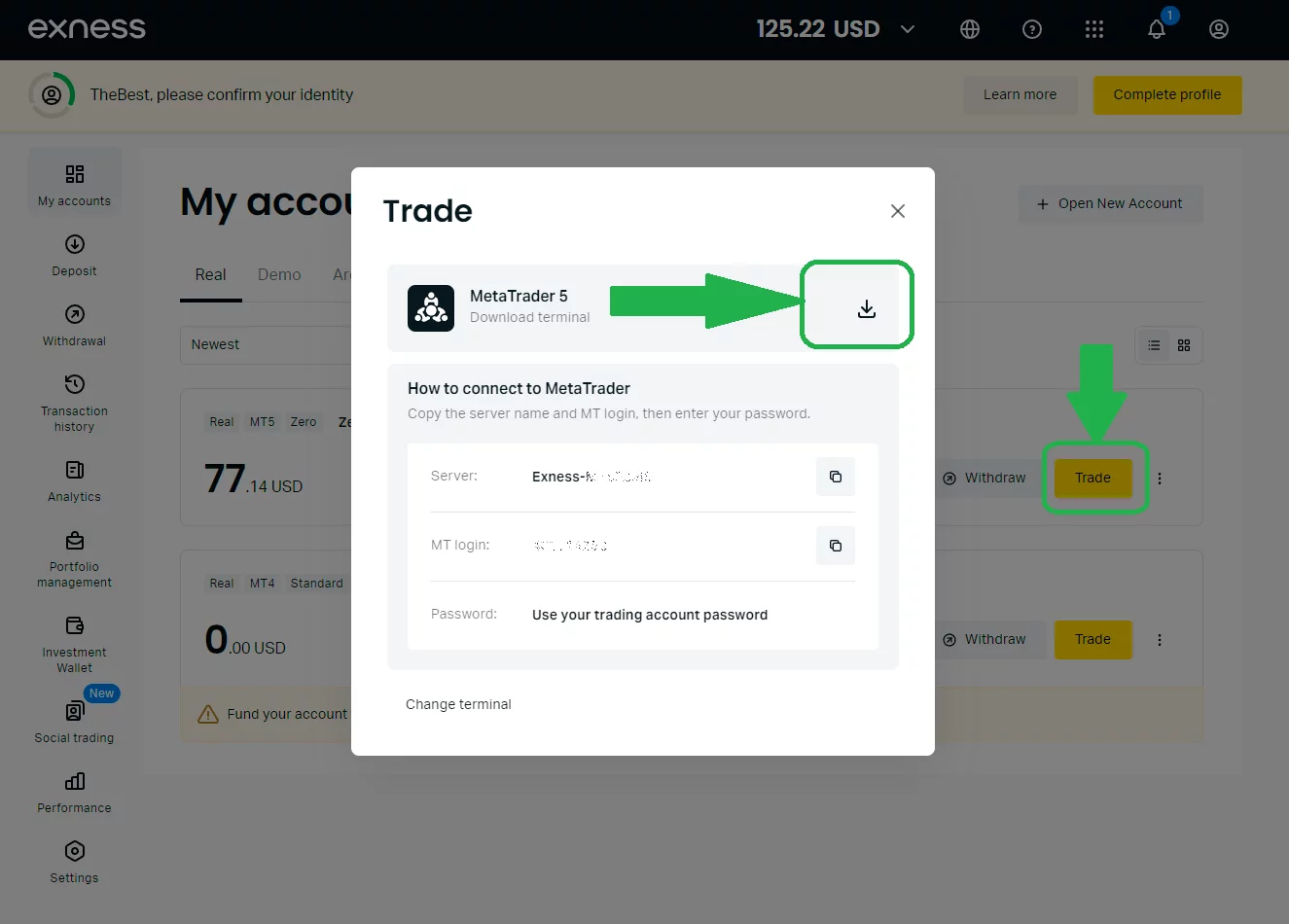Copy the MT login number
The image size is (1289, 924).
(835, 546)
